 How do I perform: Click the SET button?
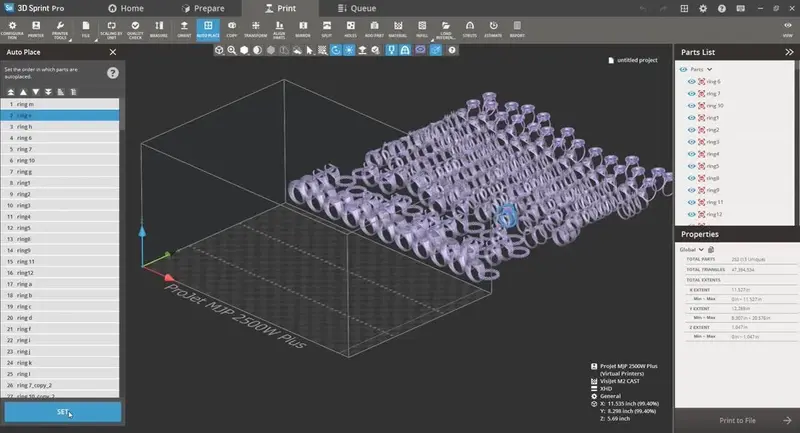point(63,412)
